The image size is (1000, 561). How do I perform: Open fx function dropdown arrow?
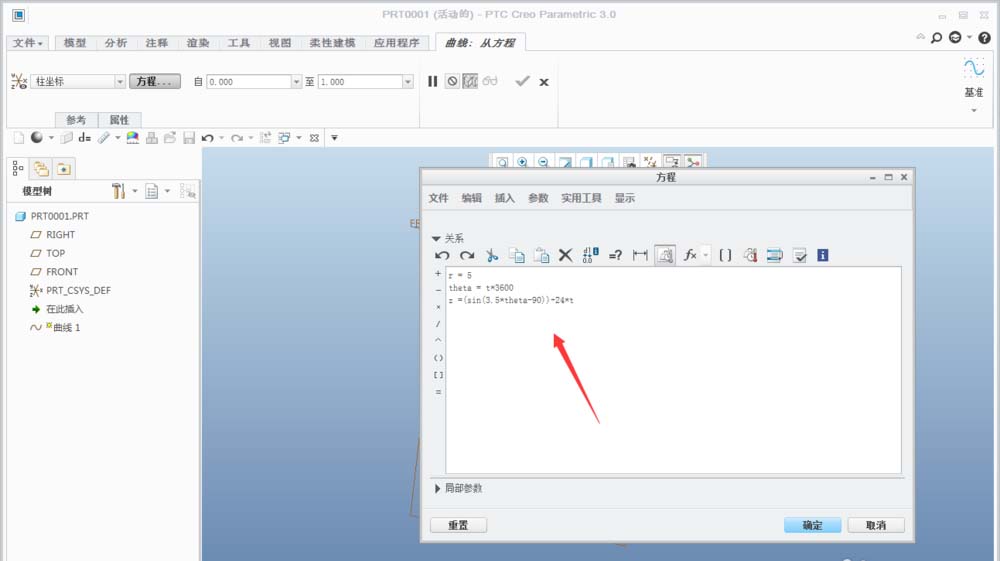pos(705,256)
